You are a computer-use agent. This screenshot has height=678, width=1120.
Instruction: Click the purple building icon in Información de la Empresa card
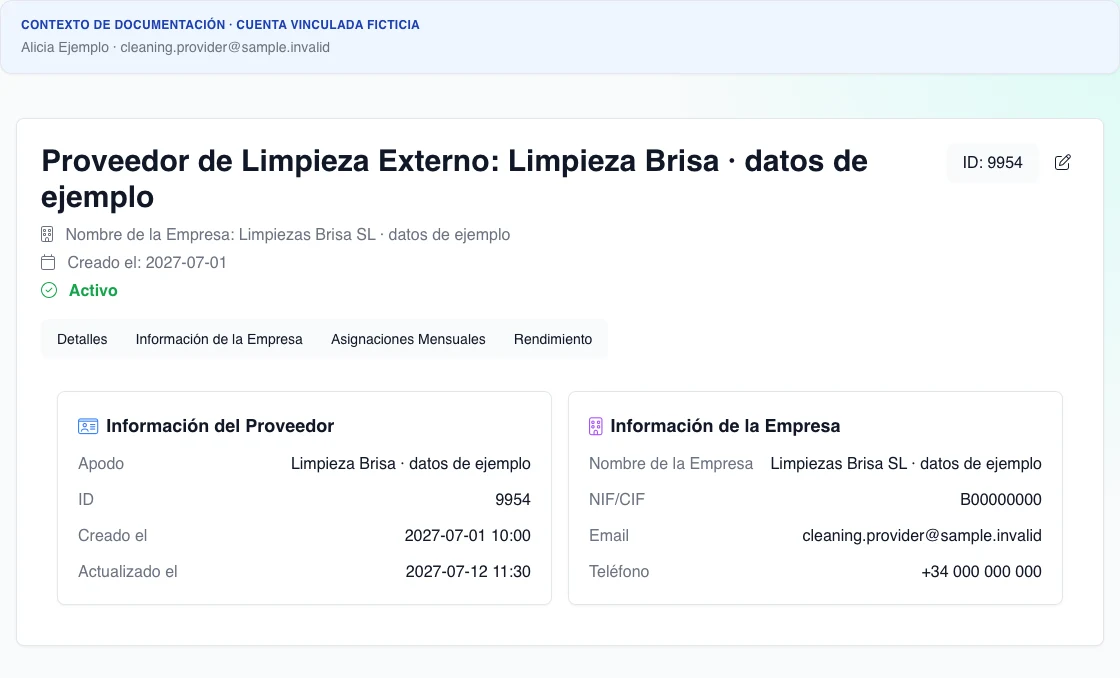[x=596, y=427]
